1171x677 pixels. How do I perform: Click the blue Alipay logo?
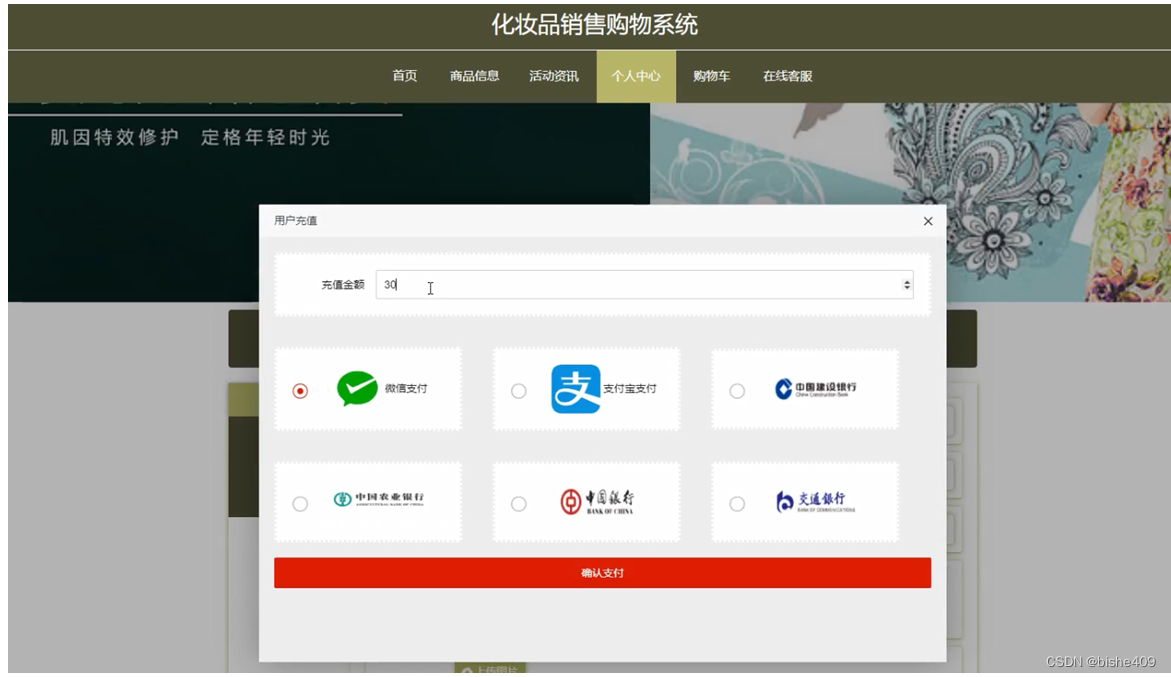click(x=576, y=389)
